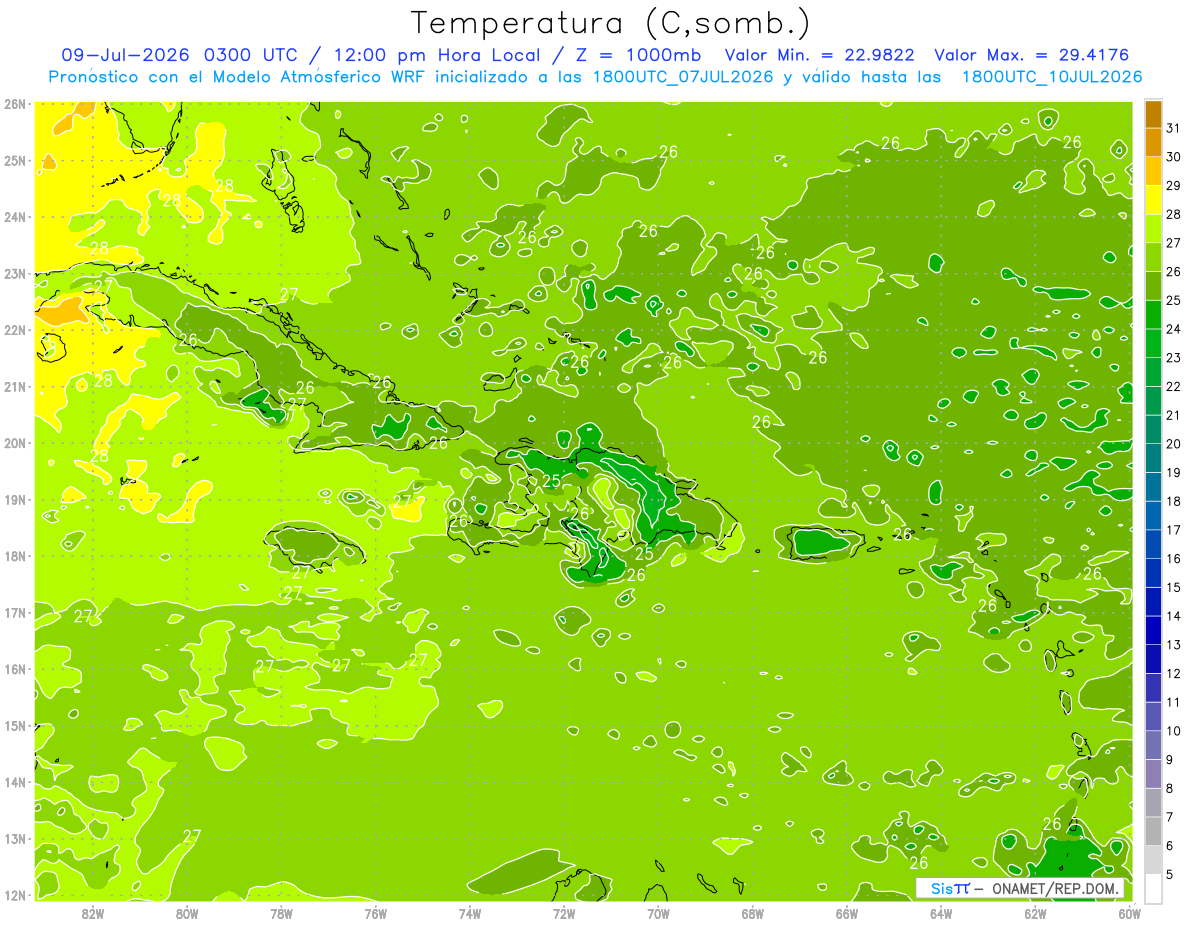Click the 13N latitude axis label
The image size is (1200, 927).
(15, 839)
